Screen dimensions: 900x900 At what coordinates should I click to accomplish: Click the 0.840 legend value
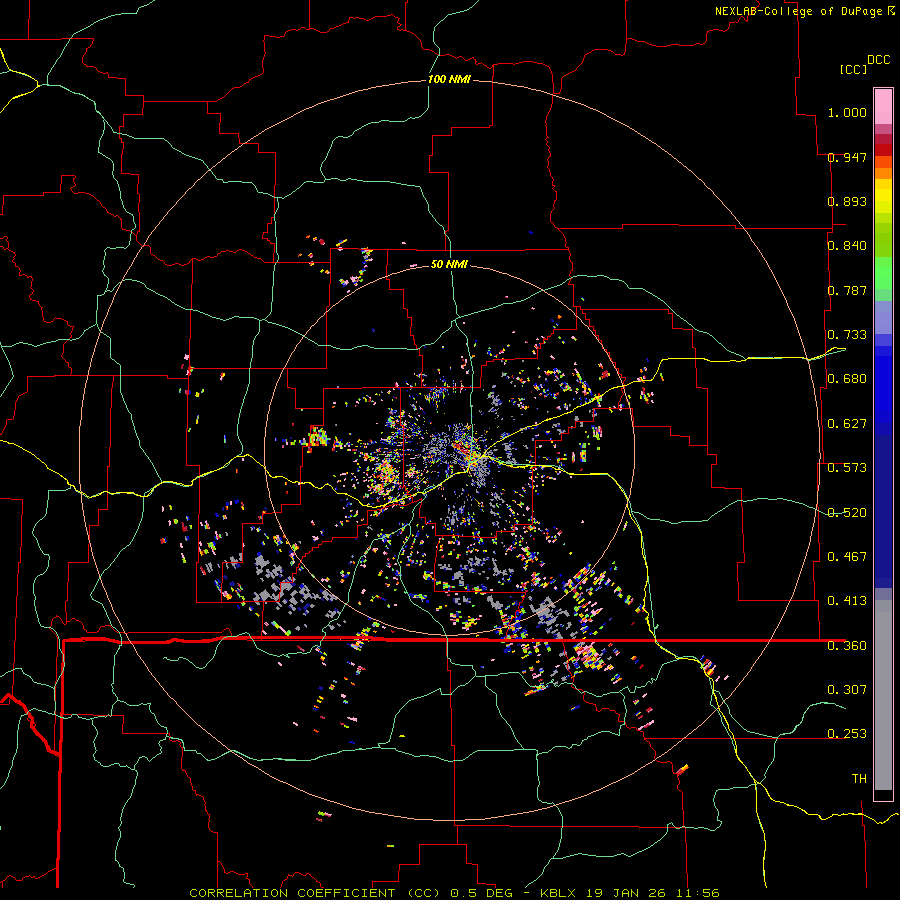pos(847,246)
